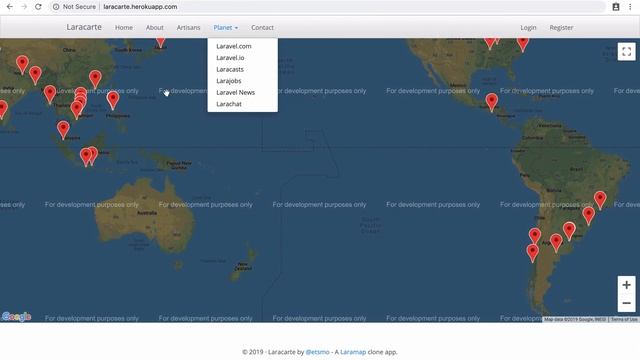Click the pin over southern China

point(95,79)
